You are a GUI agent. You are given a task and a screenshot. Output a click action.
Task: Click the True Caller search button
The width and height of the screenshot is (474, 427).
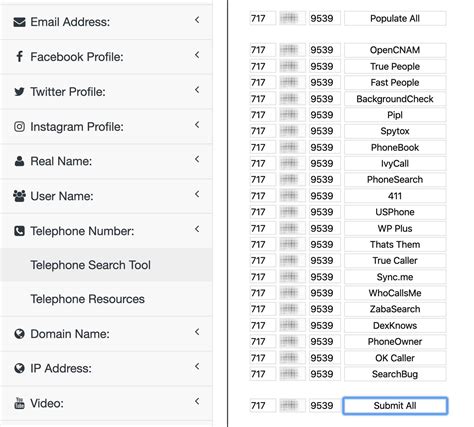[x=395, y=261]
